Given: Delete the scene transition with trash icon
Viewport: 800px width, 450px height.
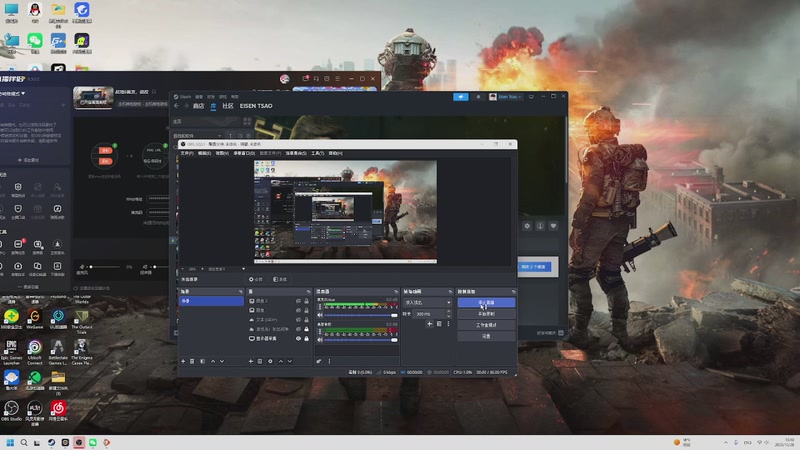Looking at the screenshot, I should click(x=439, y=324).
